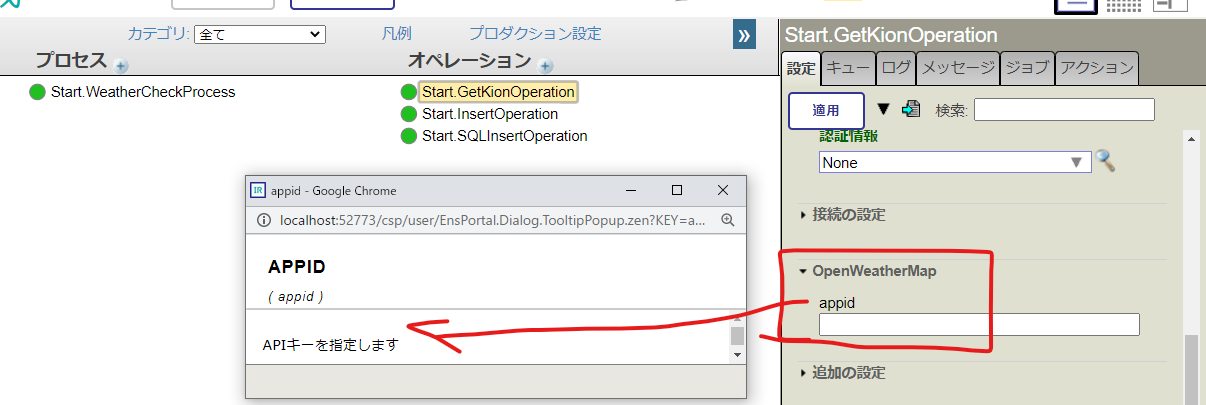Switch to the メッセージ tab
This screenshot has height=405, width=1206.
coord(957,68)
